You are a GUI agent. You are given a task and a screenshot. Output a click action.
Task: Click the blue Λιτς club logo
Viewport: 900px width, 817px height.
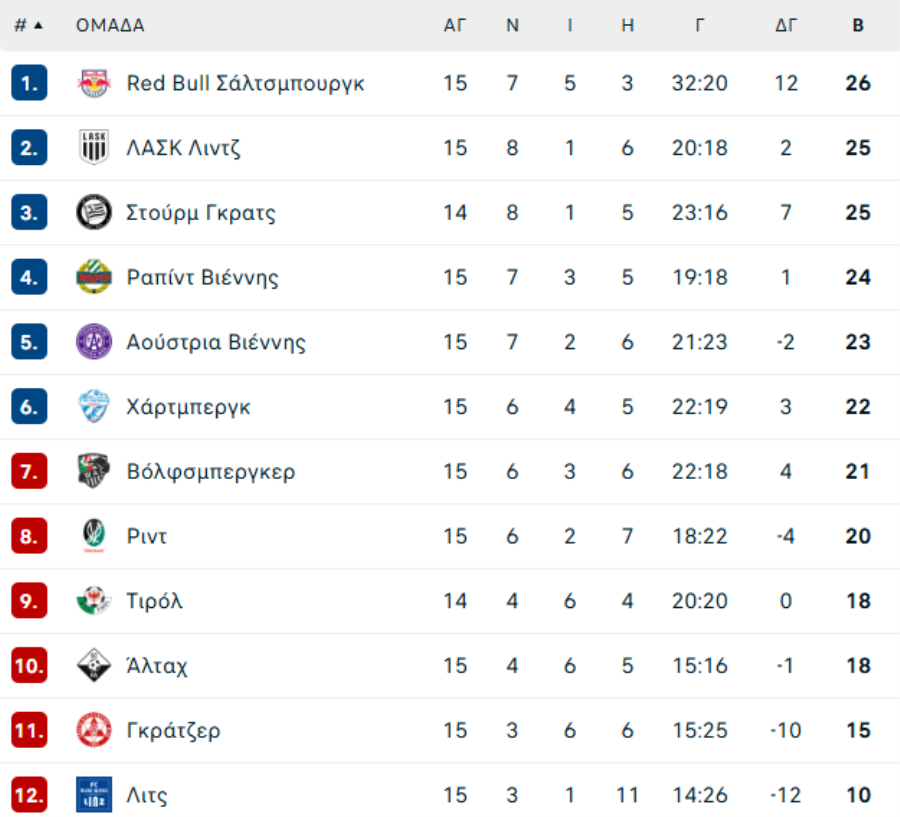(x=94, y=795)
